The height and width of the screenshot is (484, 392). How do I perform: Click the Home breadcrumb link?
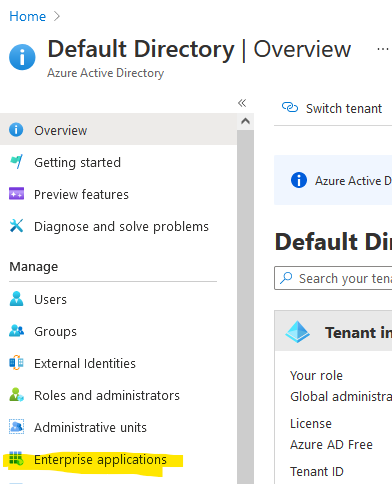[27, 16]
